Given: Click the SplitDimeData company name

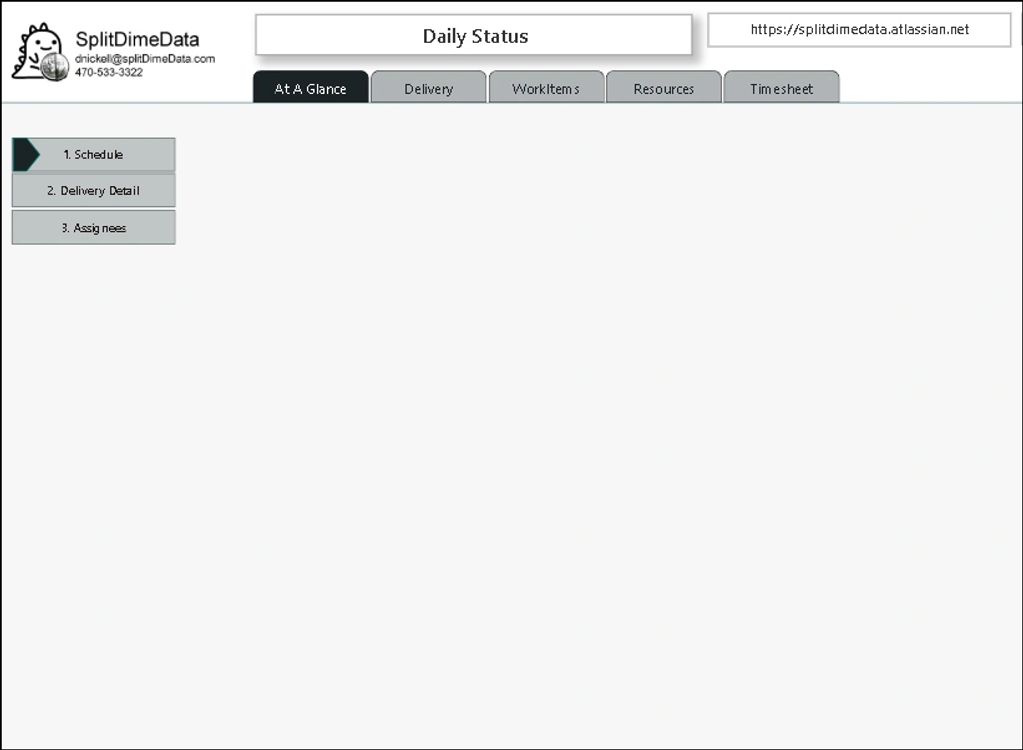Looking at the screenshot, I should (x=137, y=39).
